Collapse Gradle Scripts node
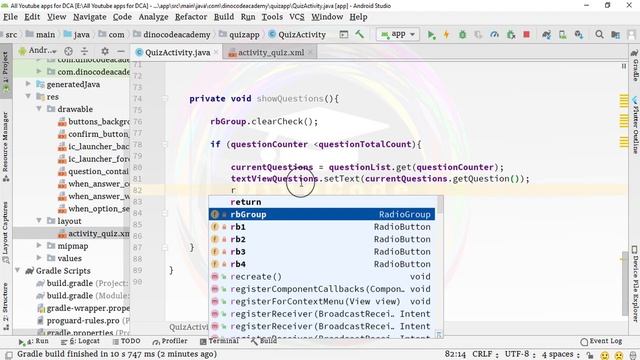Viewport: 640px width, 360px height. tap(18, 271)
